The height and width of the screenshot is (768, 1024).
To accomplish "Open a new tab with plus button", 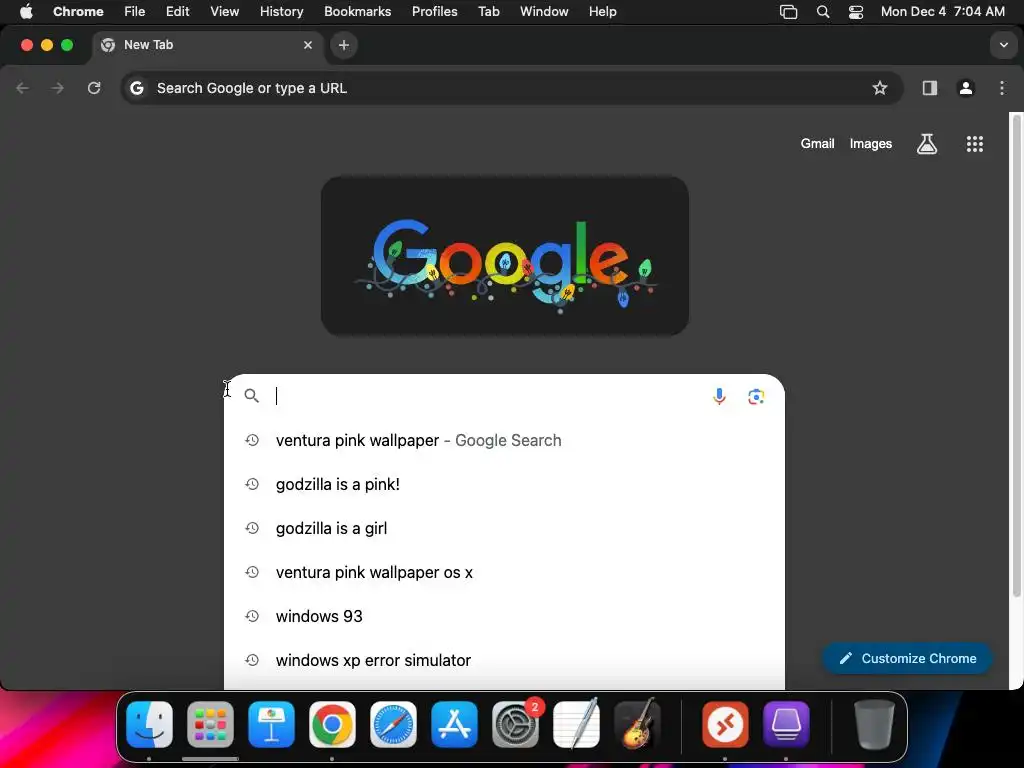I will tap(344, 45).
